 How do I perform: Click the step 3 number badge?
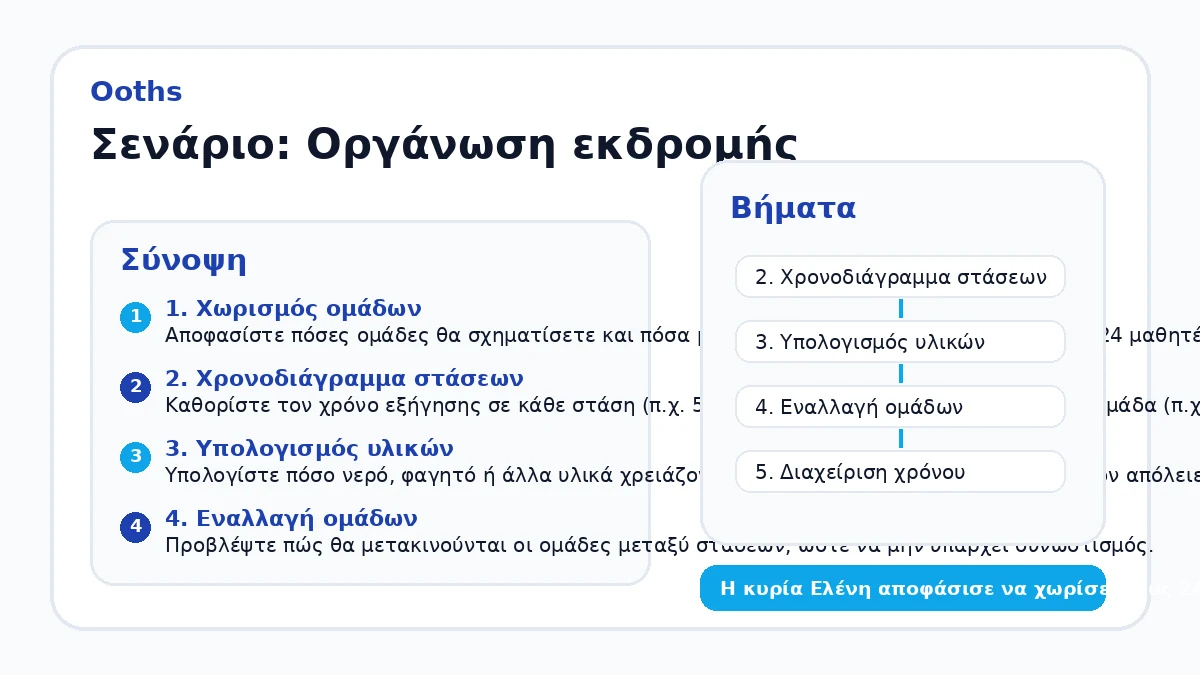pyautogui.click(x=135, y=458)
